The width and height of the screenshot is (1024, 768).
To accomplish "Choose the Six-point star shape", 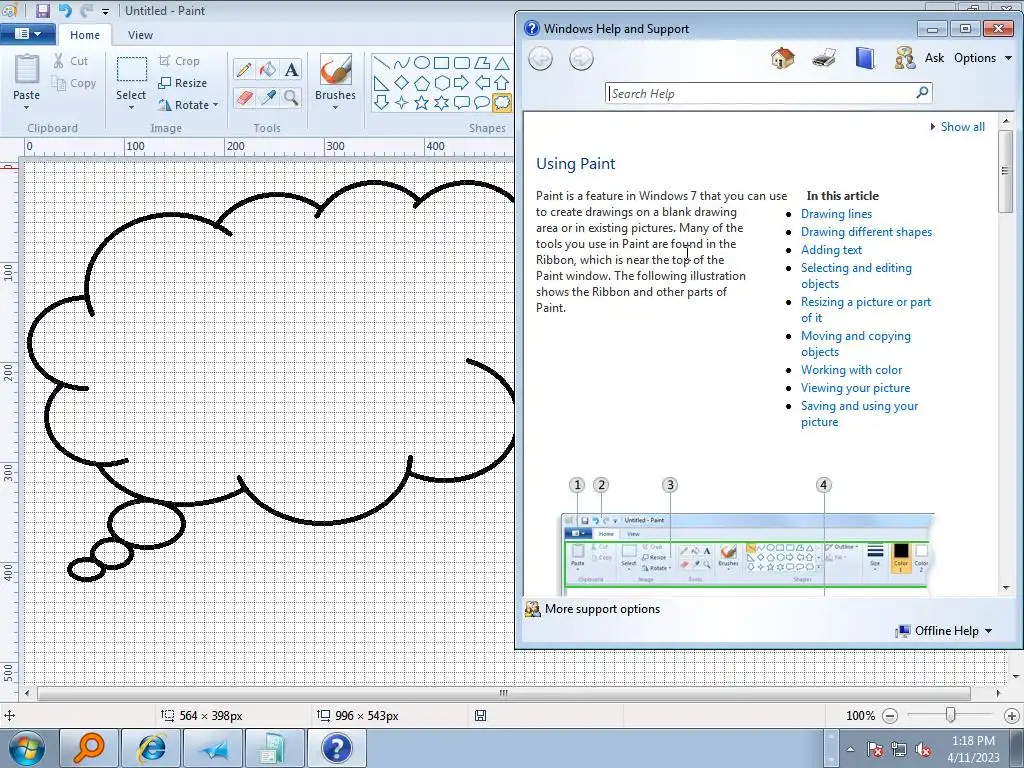I will [x=441, y=103].
